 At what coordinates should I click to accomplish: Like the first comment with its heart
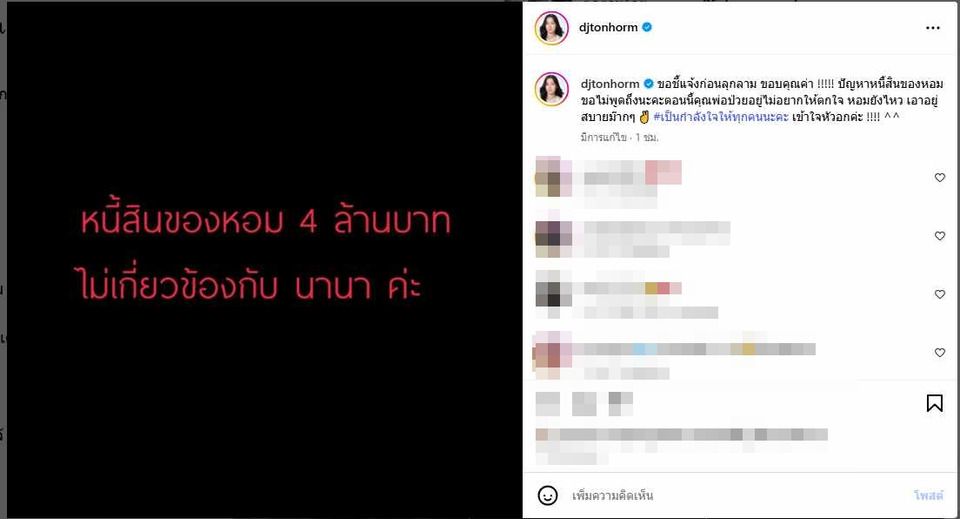tap(940, 177)
